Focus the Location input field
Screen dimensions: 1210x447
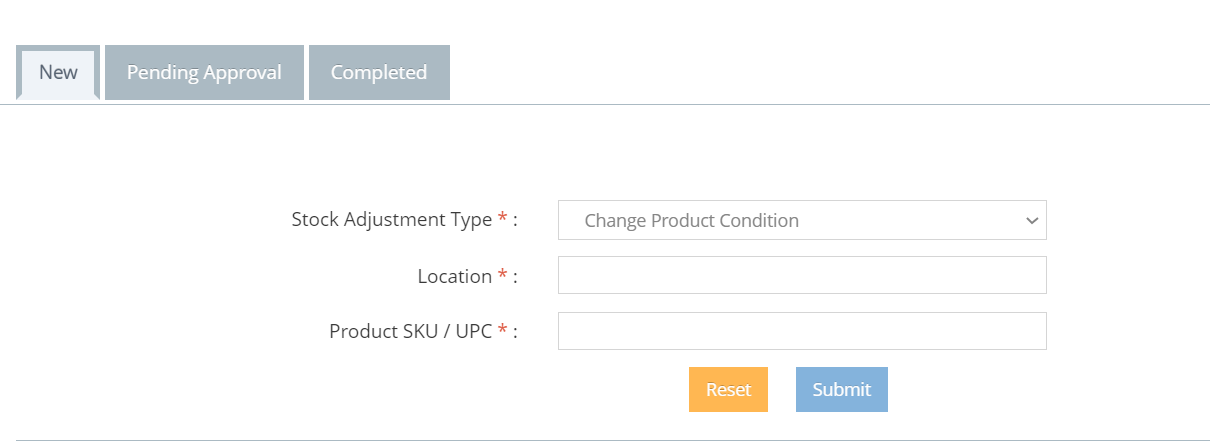(802, 275)
